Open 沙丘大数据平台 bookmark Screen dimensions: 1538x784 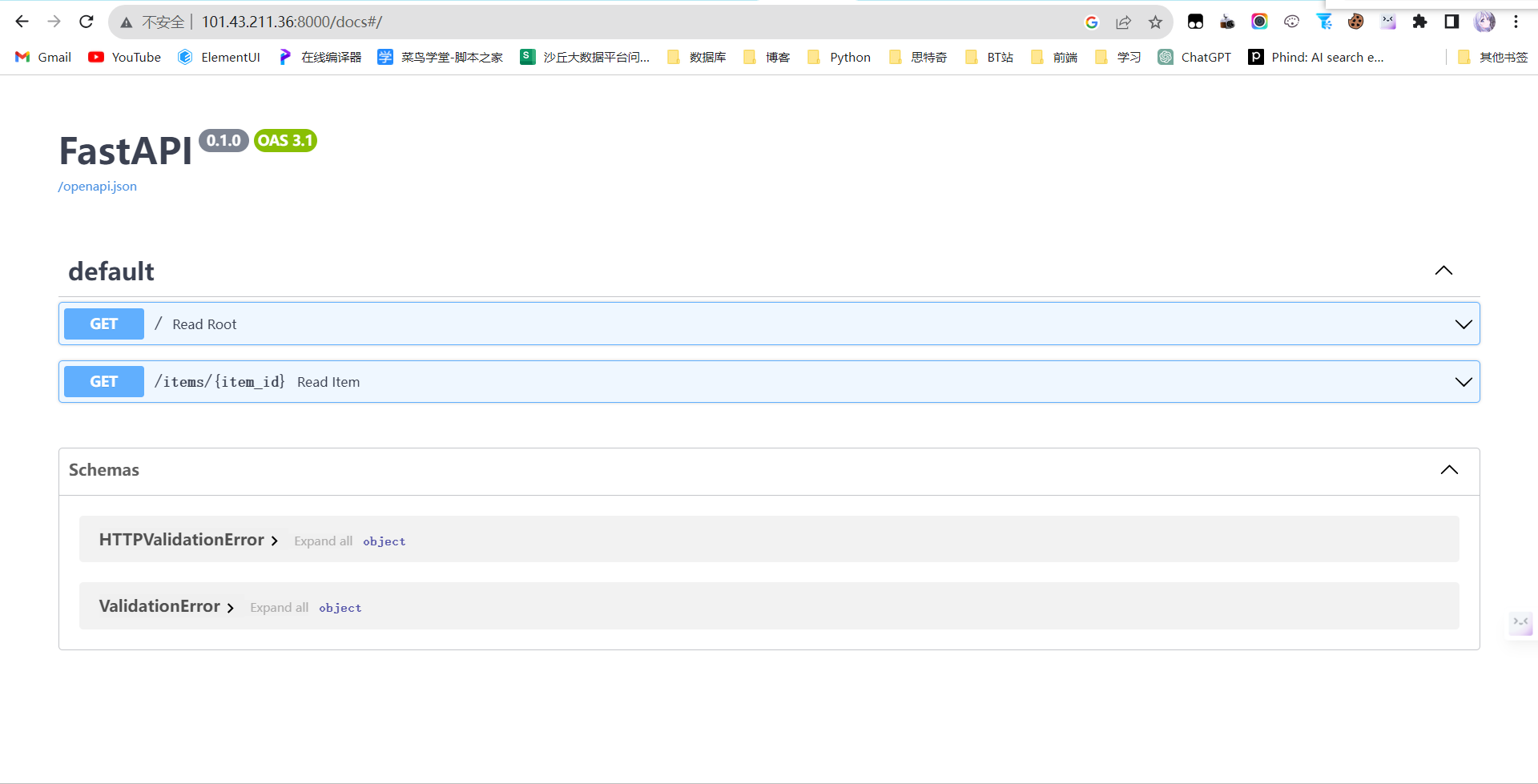coord(585,57)
